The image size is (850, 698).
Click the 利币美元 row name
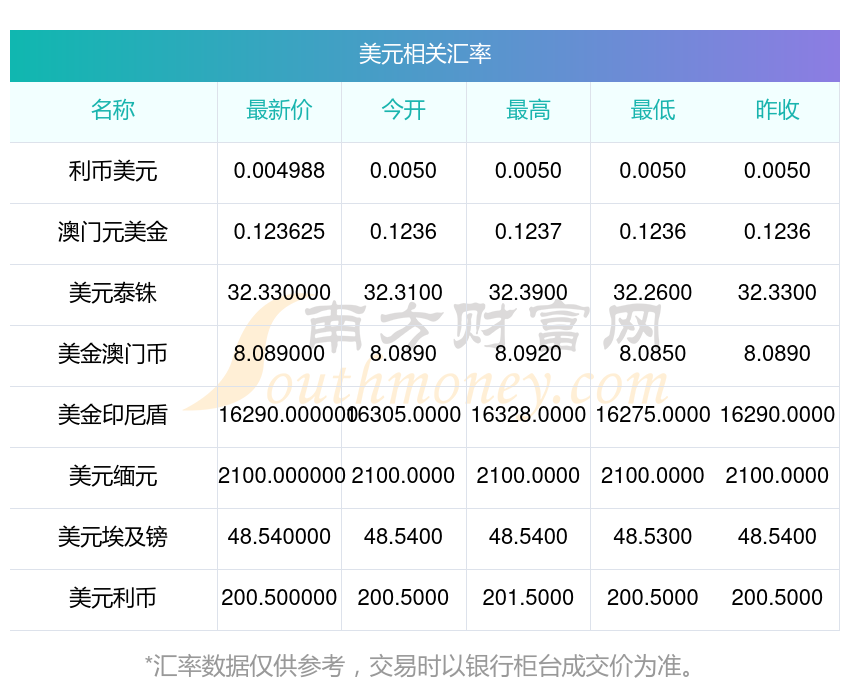(113, 171)
